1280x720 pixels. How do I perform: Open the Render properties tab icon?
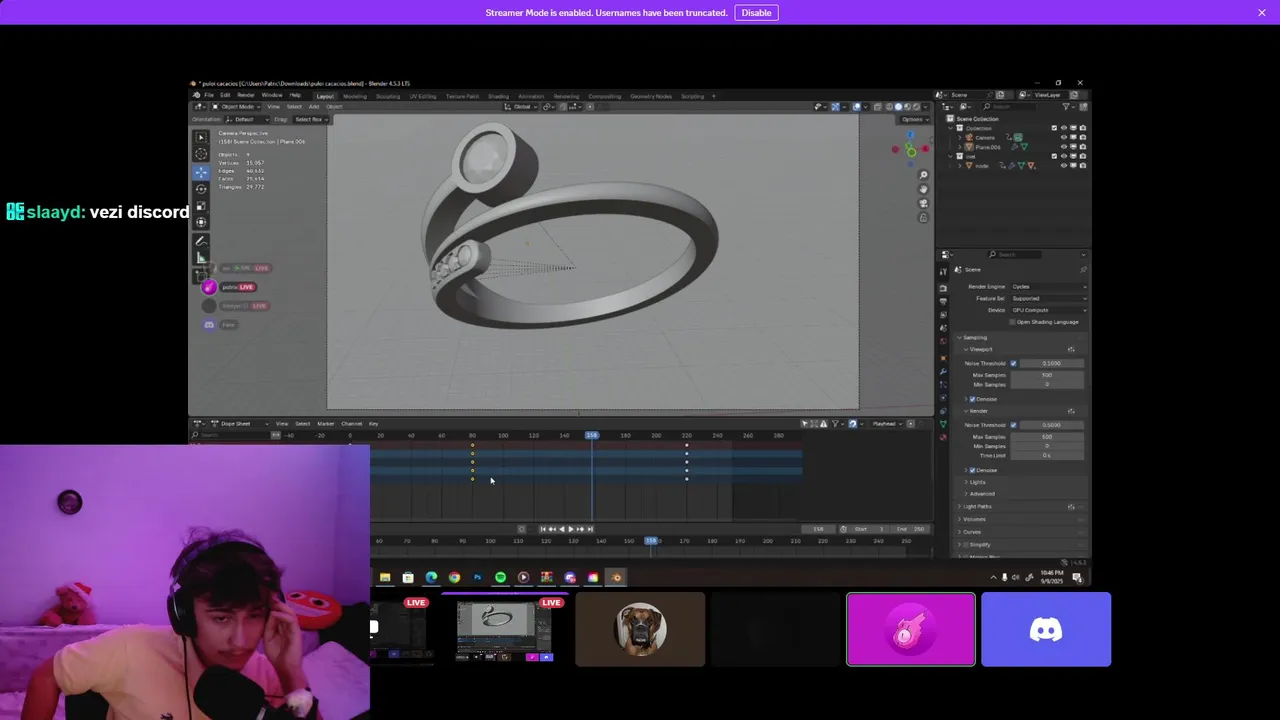coord(943,288)
